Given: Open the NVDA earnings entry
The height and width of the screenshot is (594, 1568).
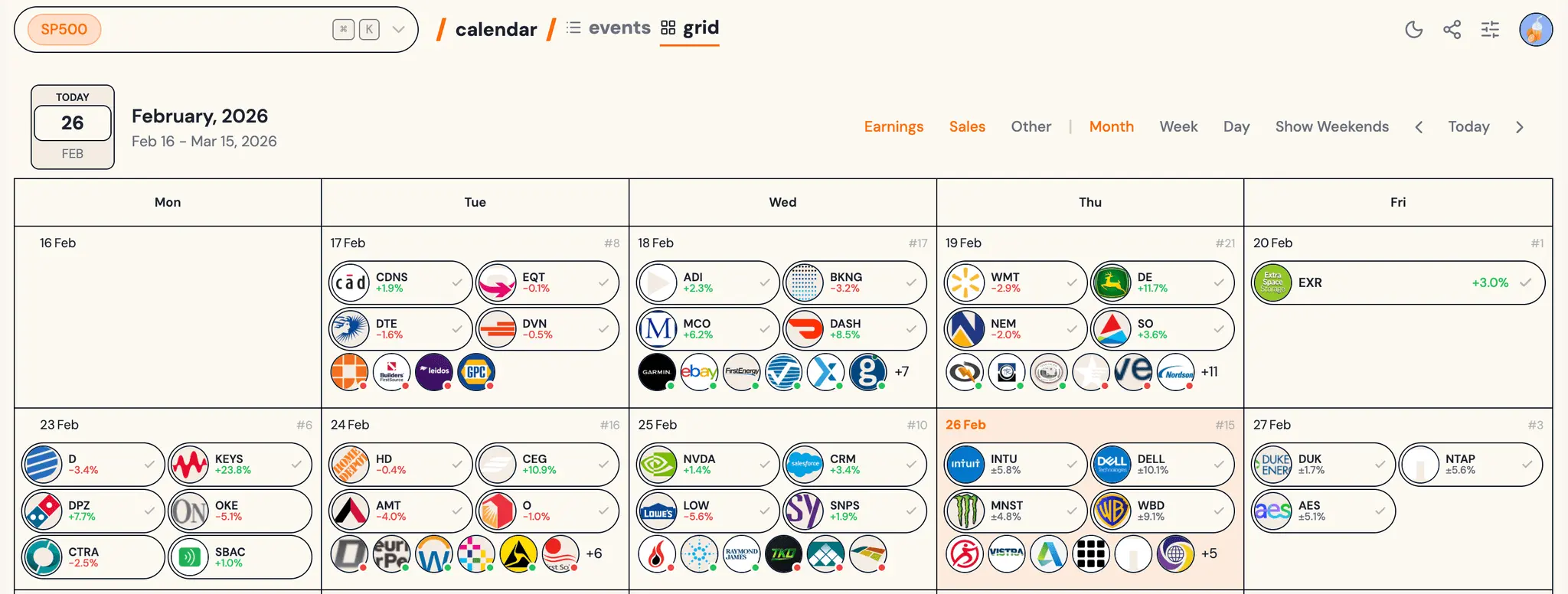Looking at the screenshot, I should [x=708, y=465].
